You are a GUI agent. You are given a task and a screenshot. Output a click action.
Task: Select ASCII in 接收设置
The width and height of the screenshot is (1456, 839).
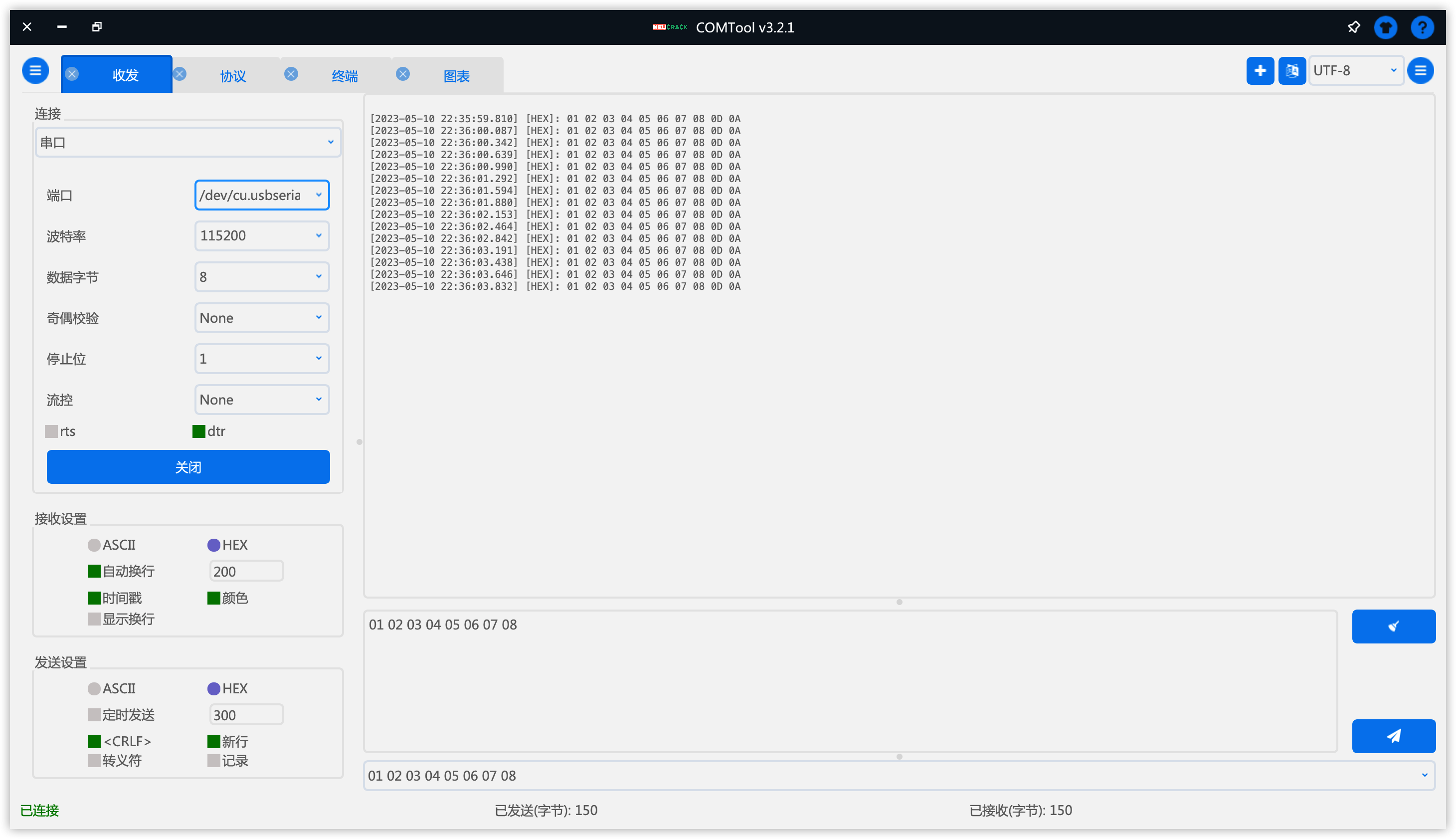pos(112,545)
